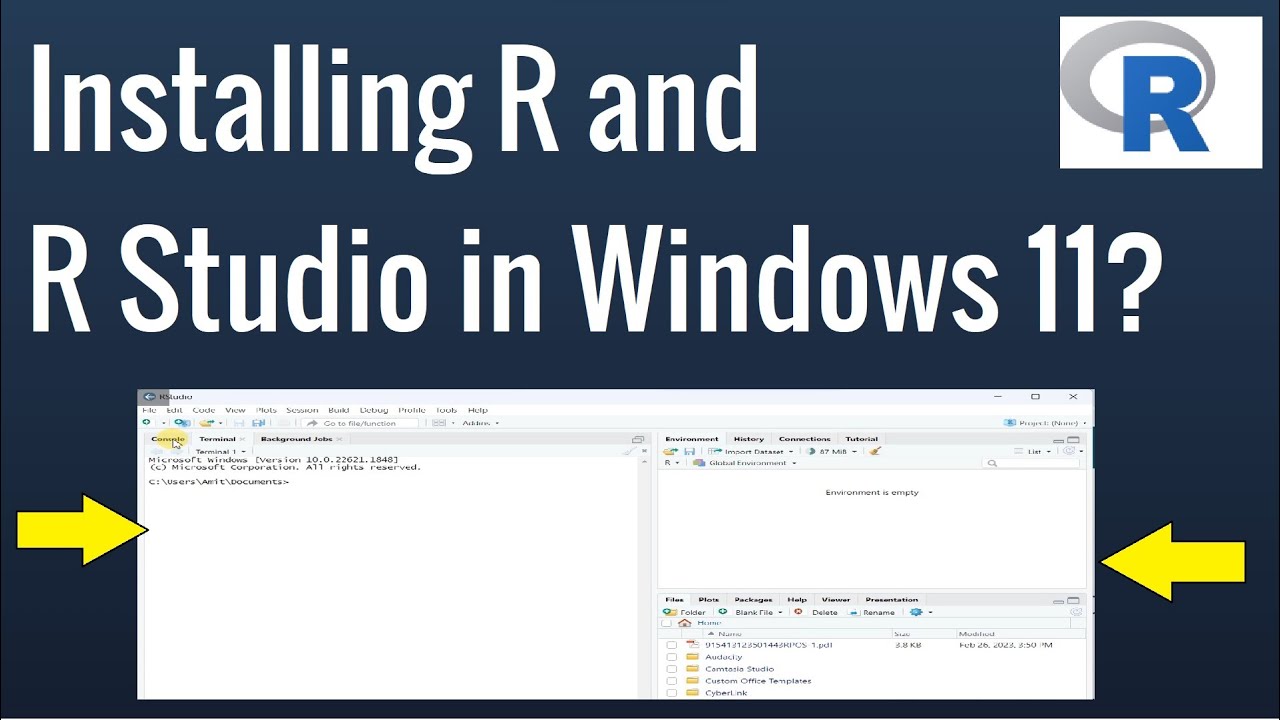
Task: Sort files by the Name column header
Action: (x=730, y=634)
